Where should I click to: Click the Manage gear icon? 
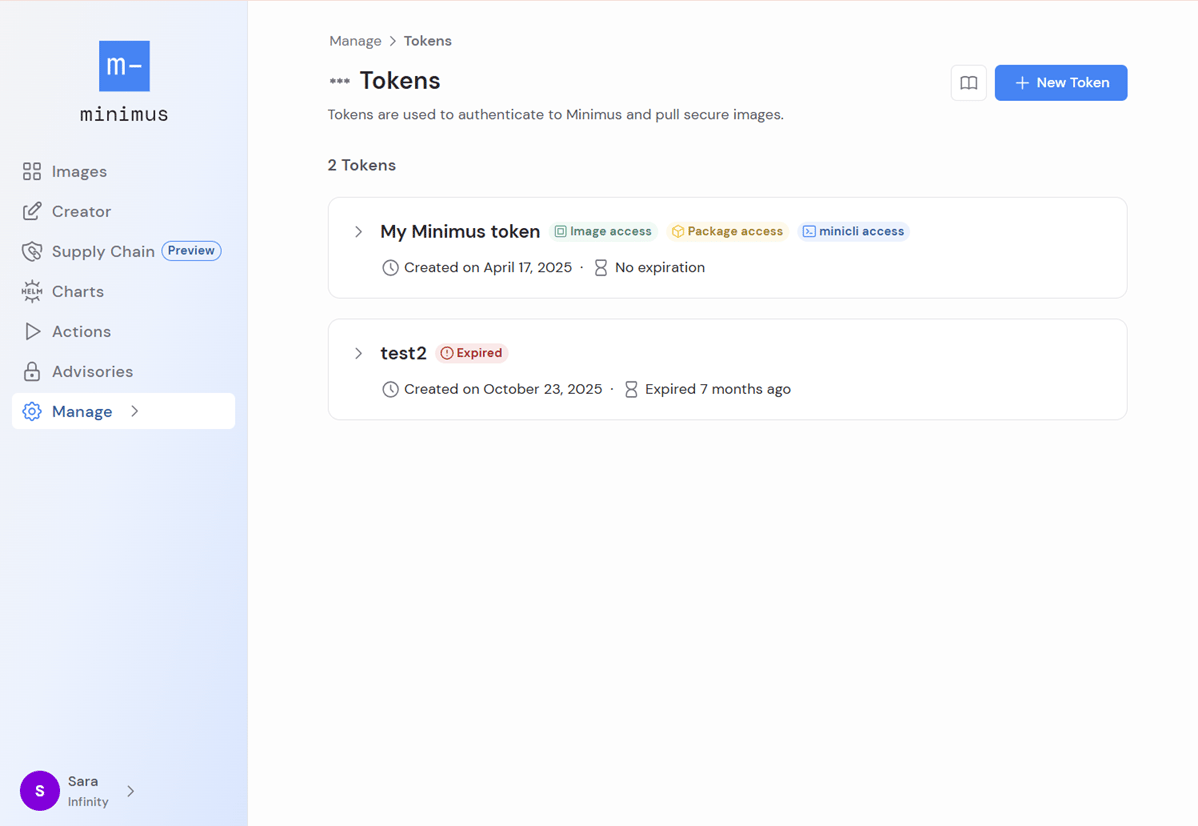[31, 411]
